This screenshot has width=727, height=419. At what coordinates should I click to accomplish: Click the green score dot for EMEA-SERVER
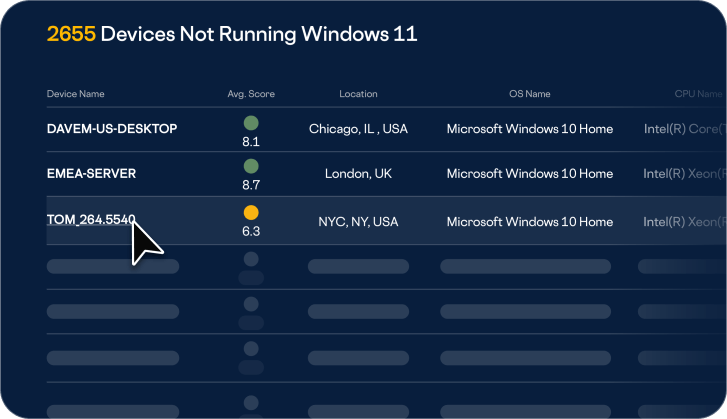(x=251, y=166)
